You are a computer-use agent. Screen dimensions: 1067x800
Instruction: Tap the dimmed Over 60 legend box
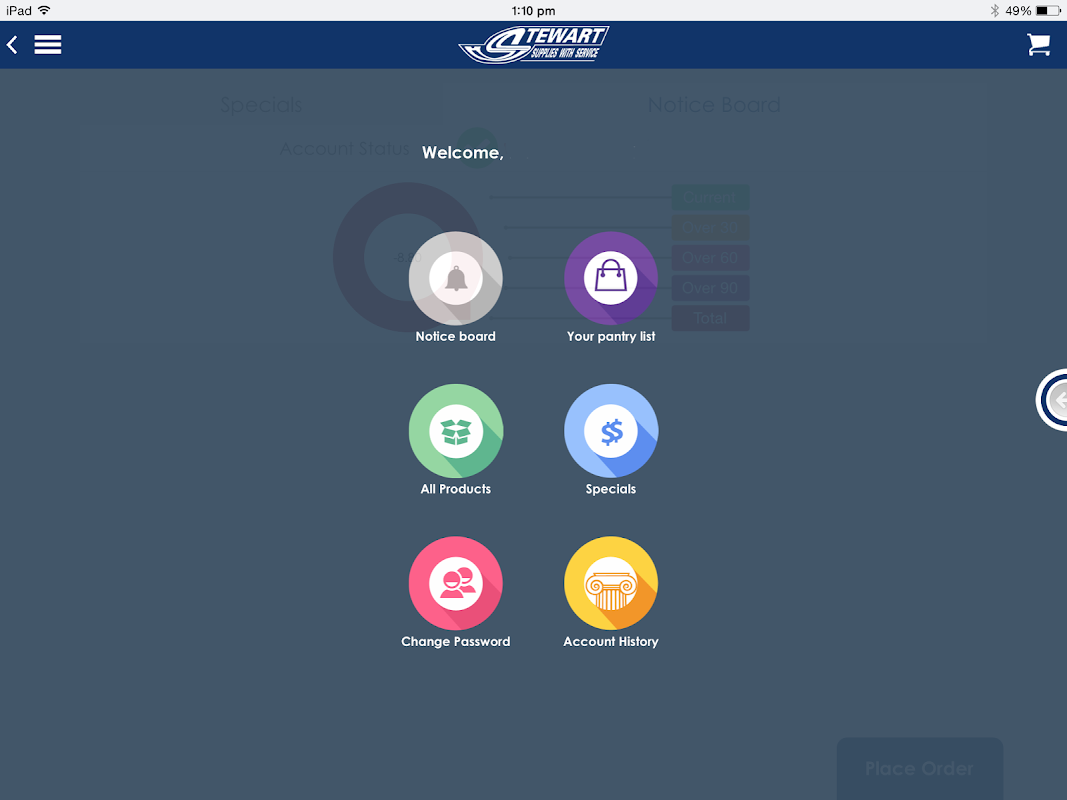coord(710,258)
